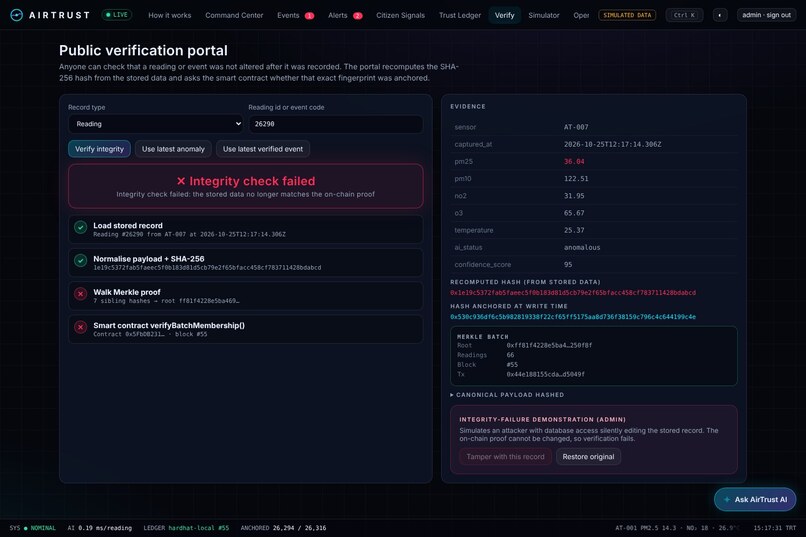Click the sensor value AT-007
This screenshot has height=537, width=806.
coord(576,127)
